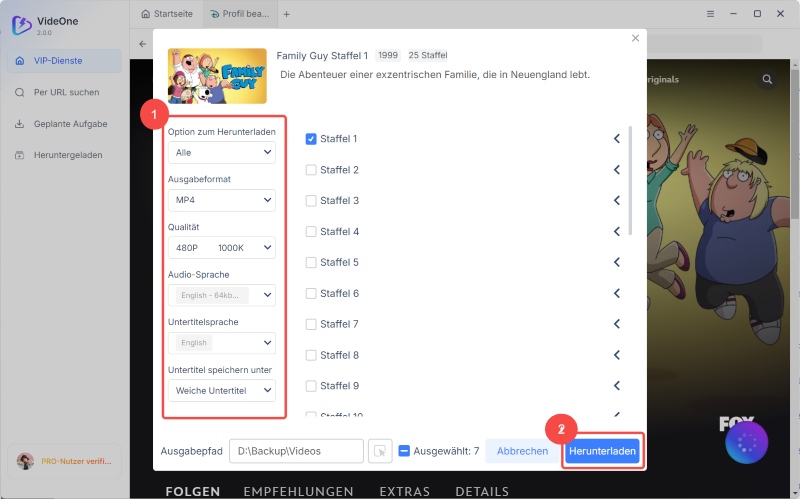Screen dimensions: 800x499
Task: Click the 25 Staffel tag
Action: coord(428,55)
